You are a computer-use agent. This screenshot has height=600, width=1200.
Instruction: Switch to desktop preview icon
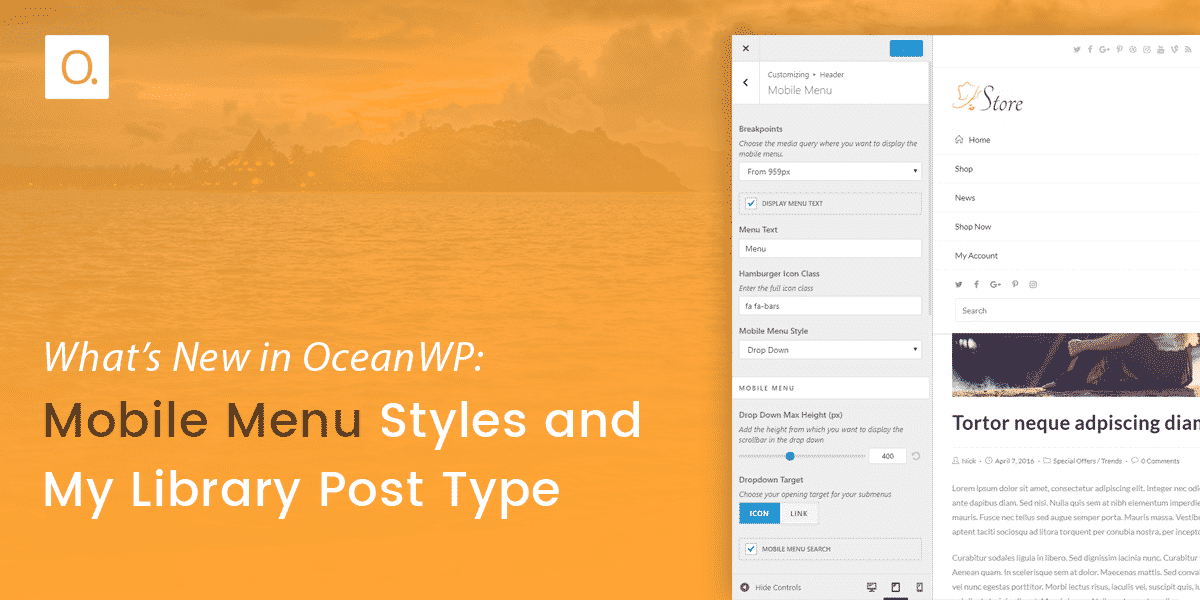tap(871, 587)
